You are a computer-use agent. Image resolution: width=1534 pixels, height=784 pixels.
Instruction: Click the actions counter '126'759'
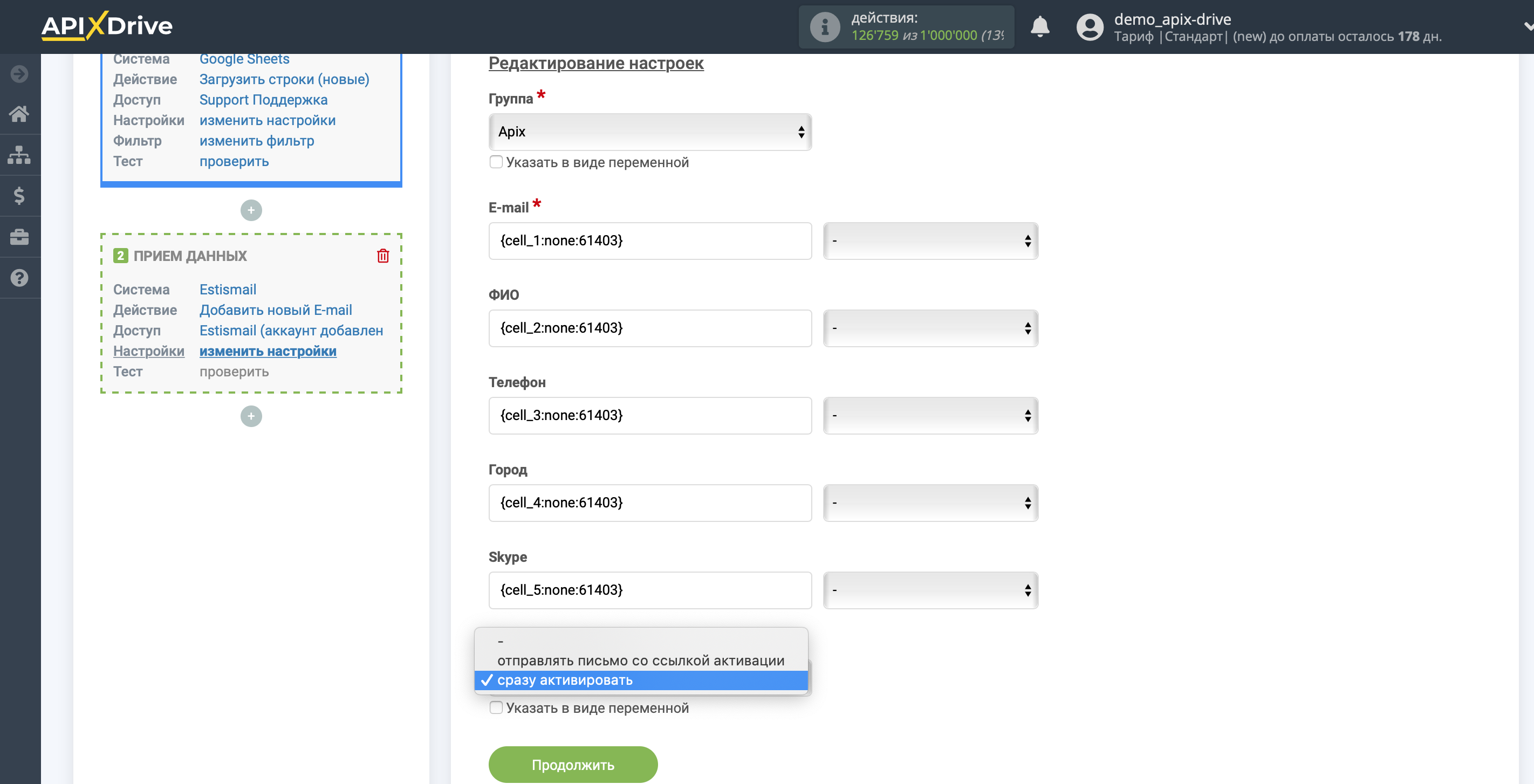(x=874, y=36)
